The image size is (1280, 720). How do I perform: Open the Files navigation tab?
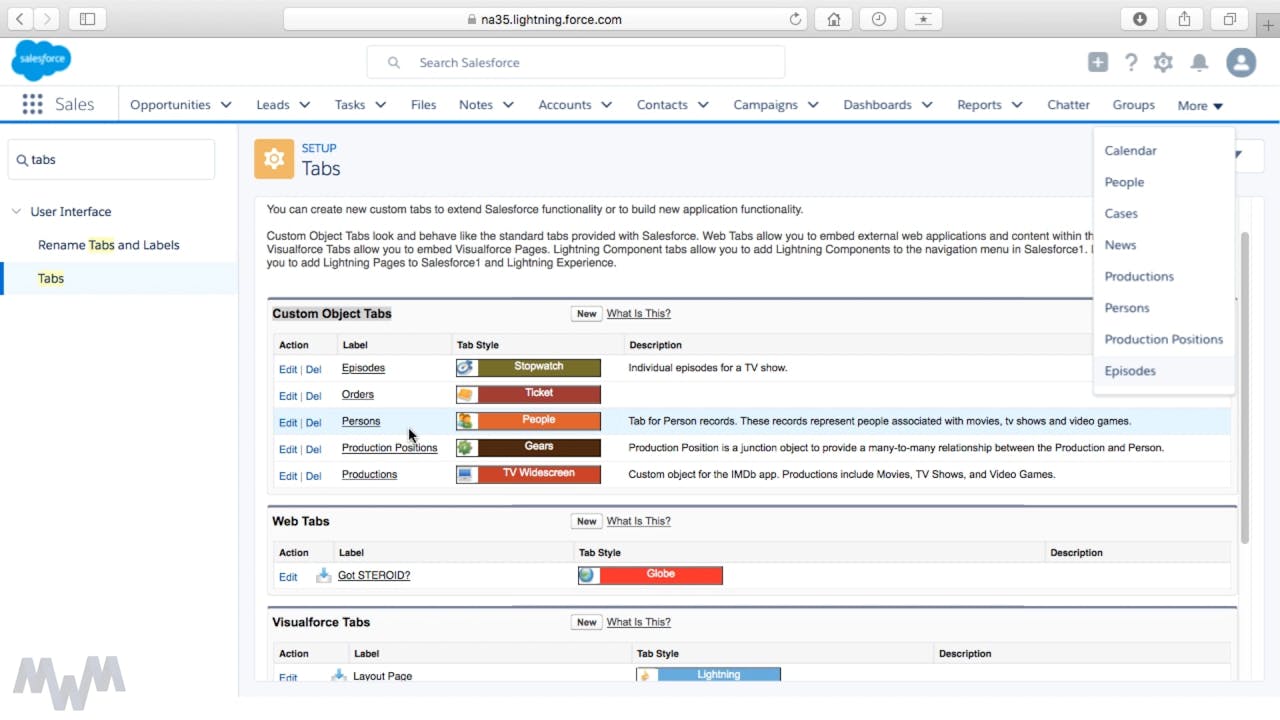click(x=423, y=105)
